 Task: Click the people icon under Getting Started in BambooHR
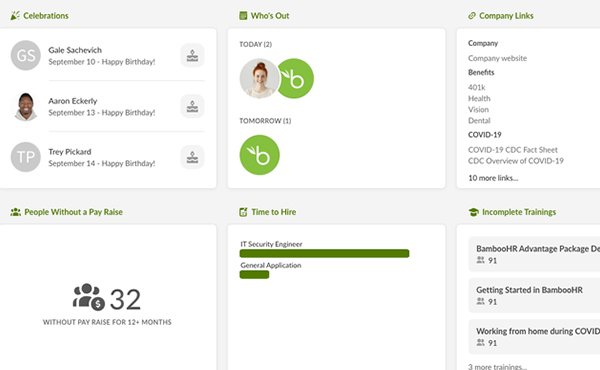pyautogui.click(x=481, y=302)
